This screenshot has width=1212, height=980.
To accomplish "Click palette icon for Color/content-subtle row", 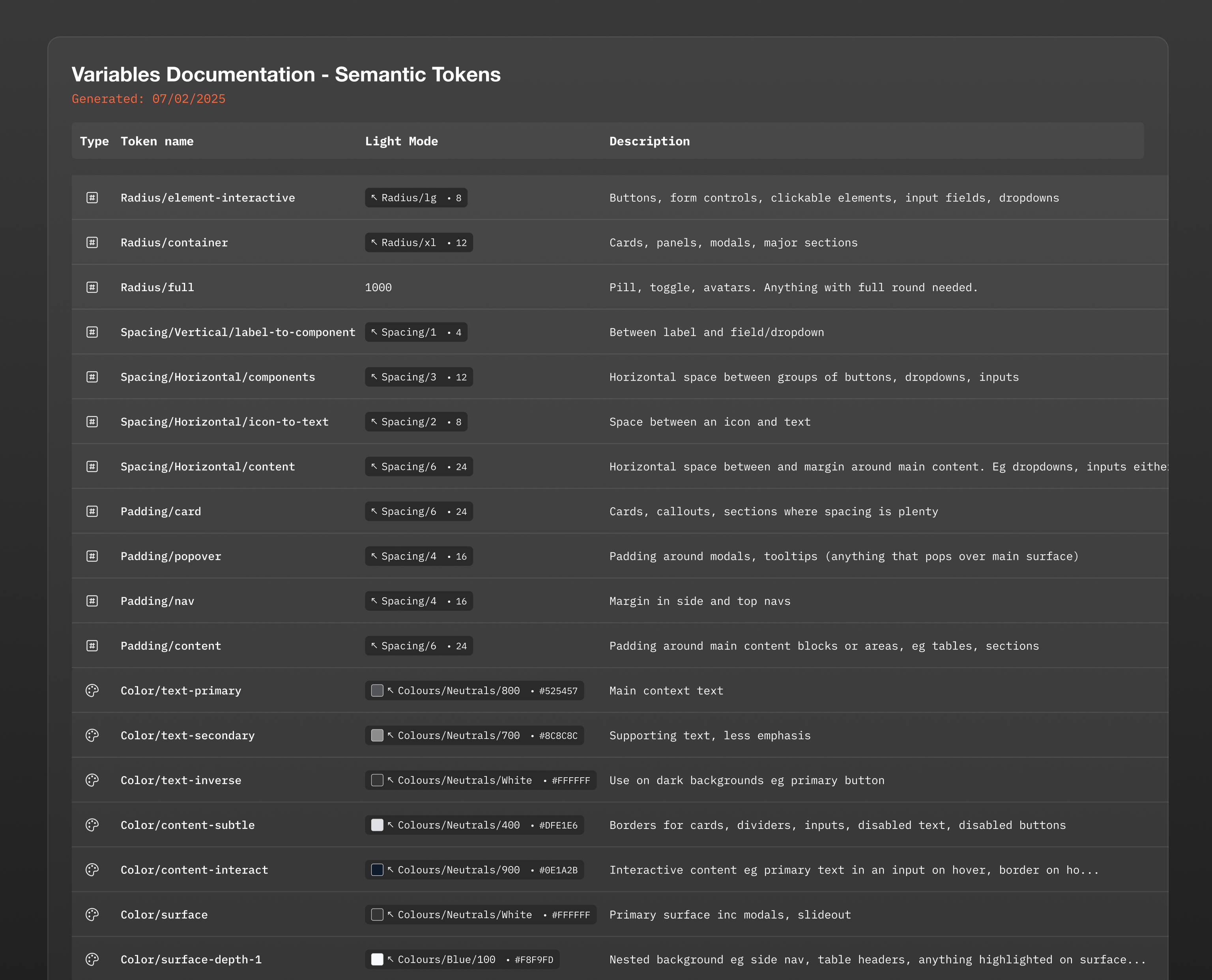I will pos(92,825).
